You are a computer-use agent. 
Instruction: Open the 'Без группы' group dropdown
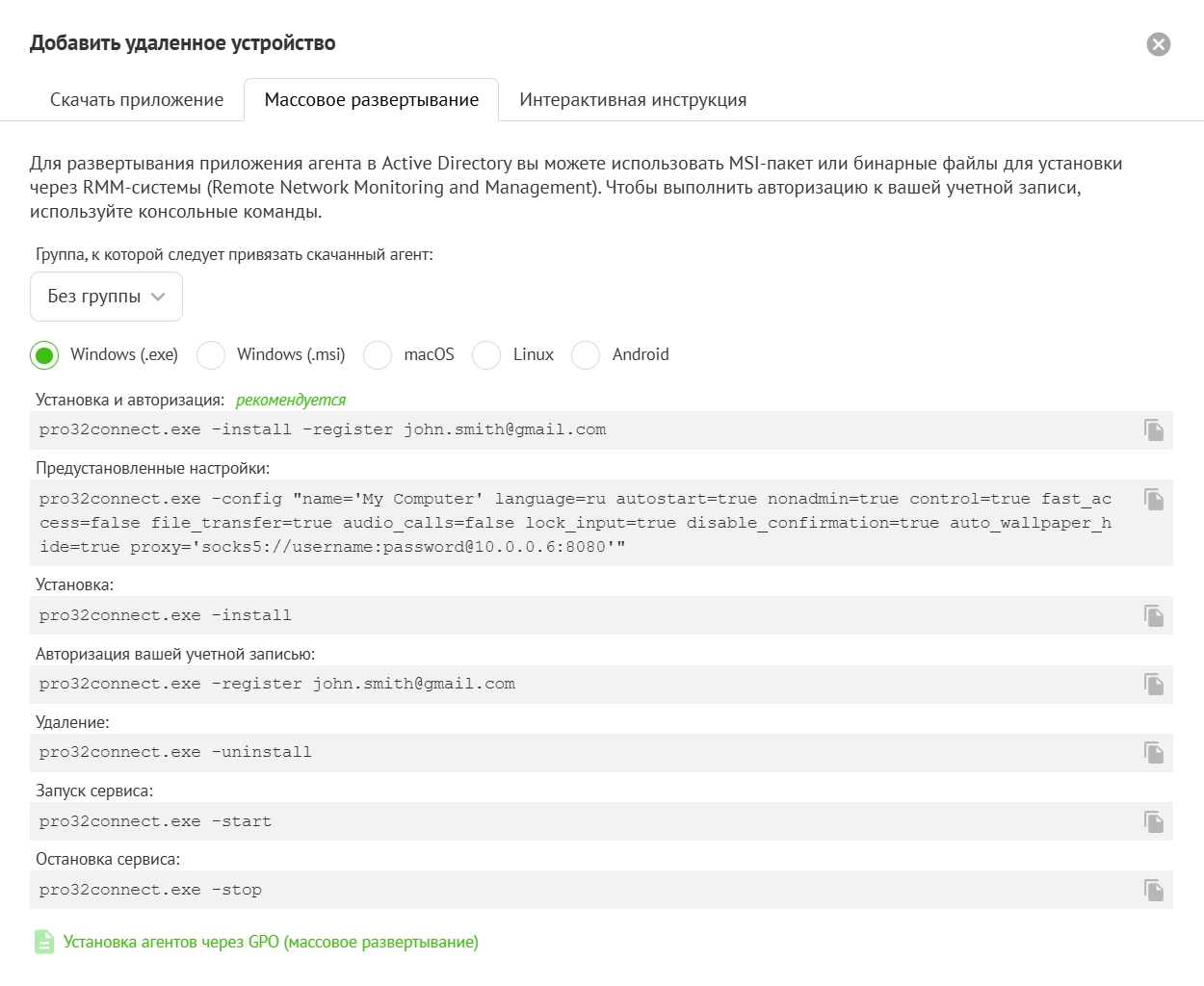(106, 297)
